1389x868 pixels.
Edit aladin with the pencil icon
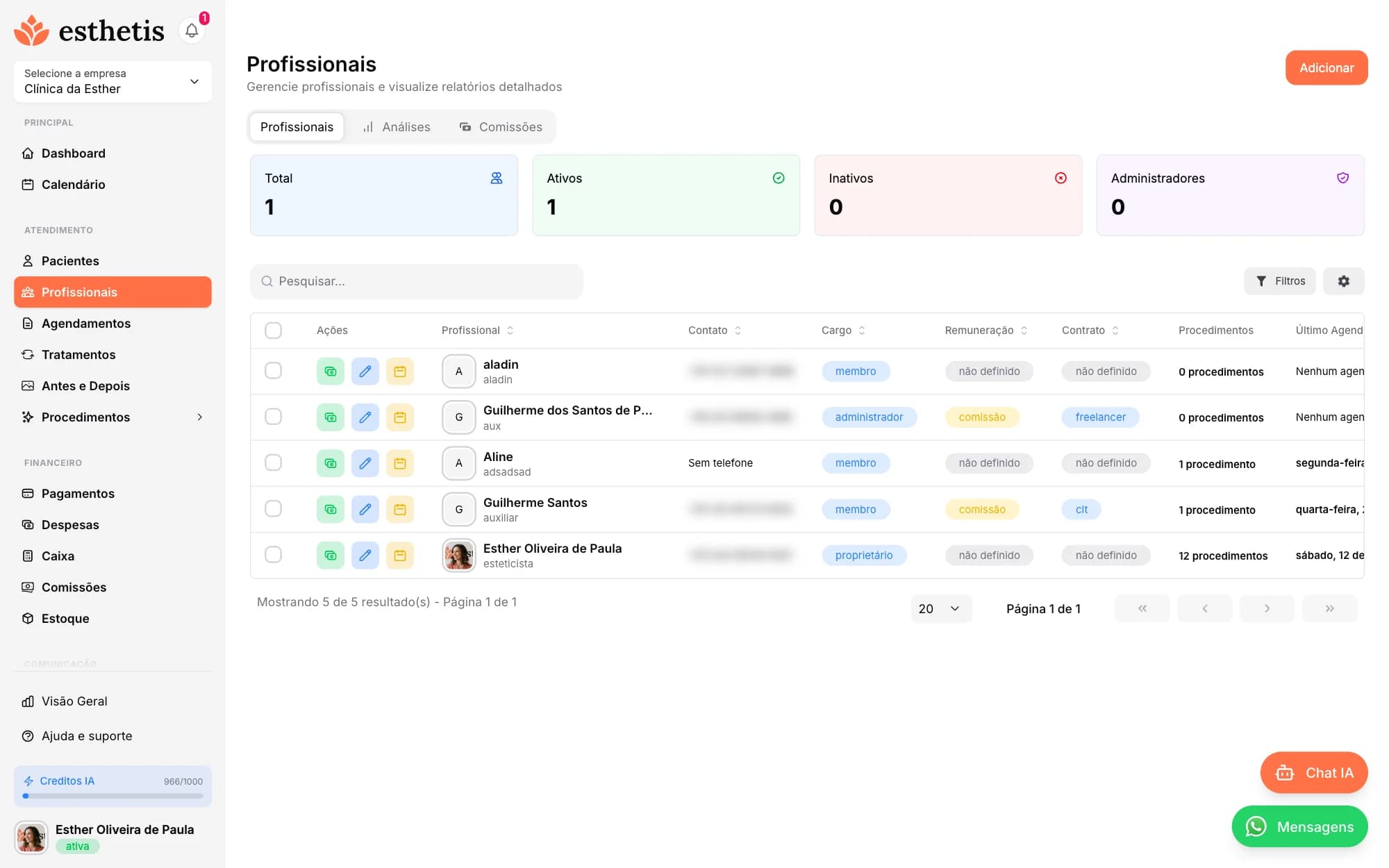point(365,372)
